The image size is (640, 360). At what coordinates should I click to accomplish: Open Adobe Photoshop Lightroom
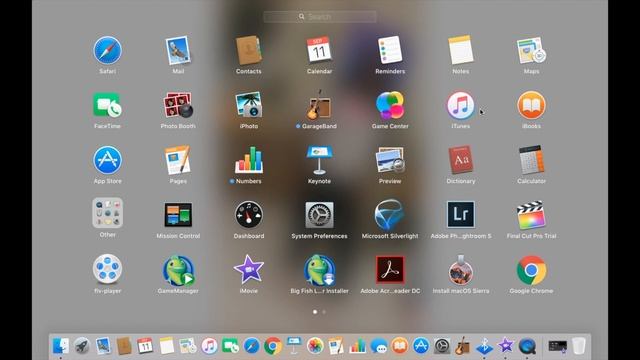pyautogui.click(x=460, y=215)
